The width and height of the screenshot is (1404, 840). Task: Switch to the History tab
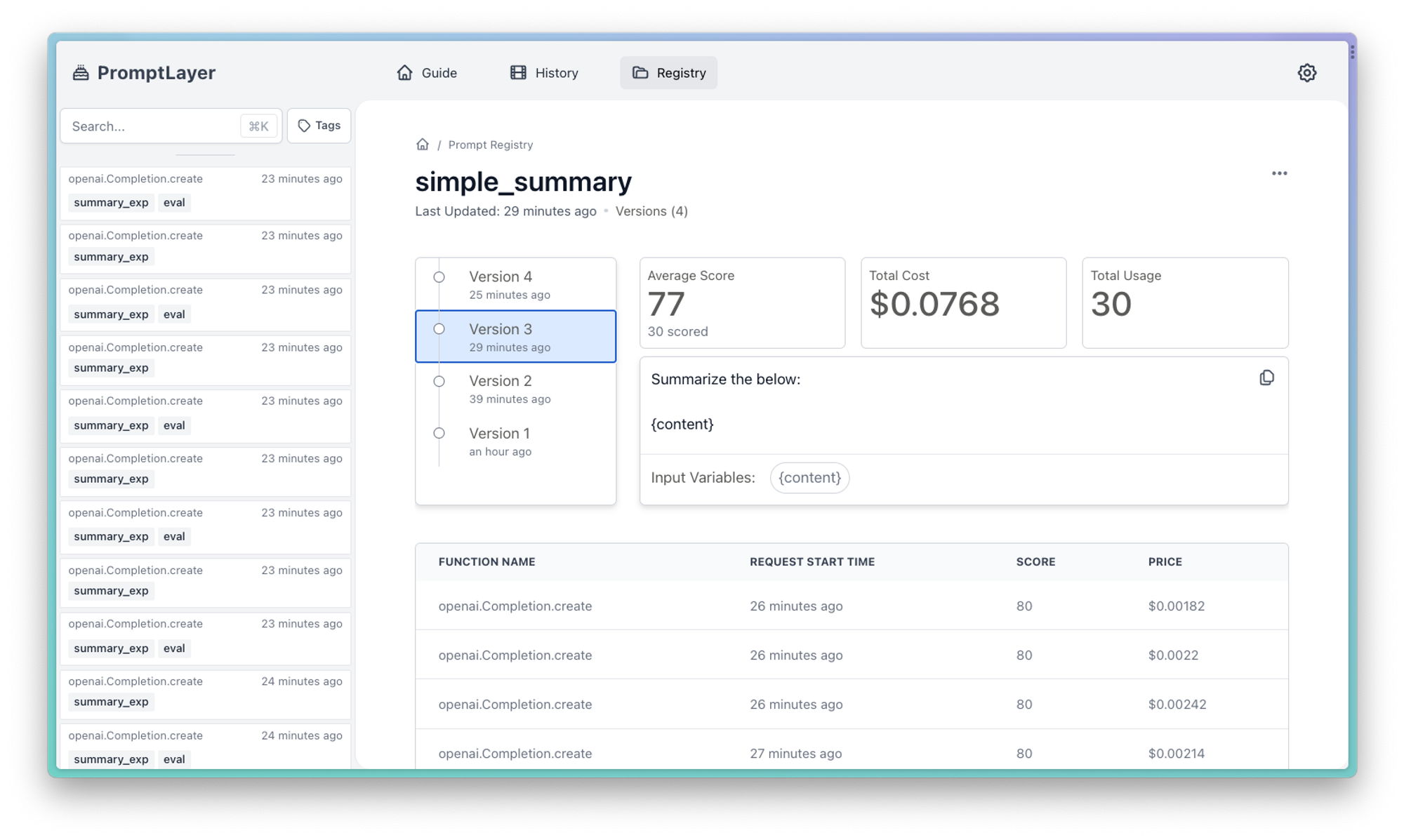(544, 73)
